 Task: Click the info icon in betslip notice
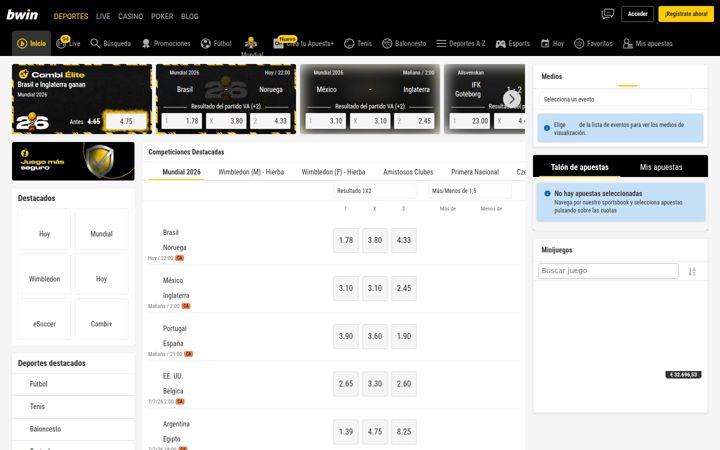tap(547, 194)
